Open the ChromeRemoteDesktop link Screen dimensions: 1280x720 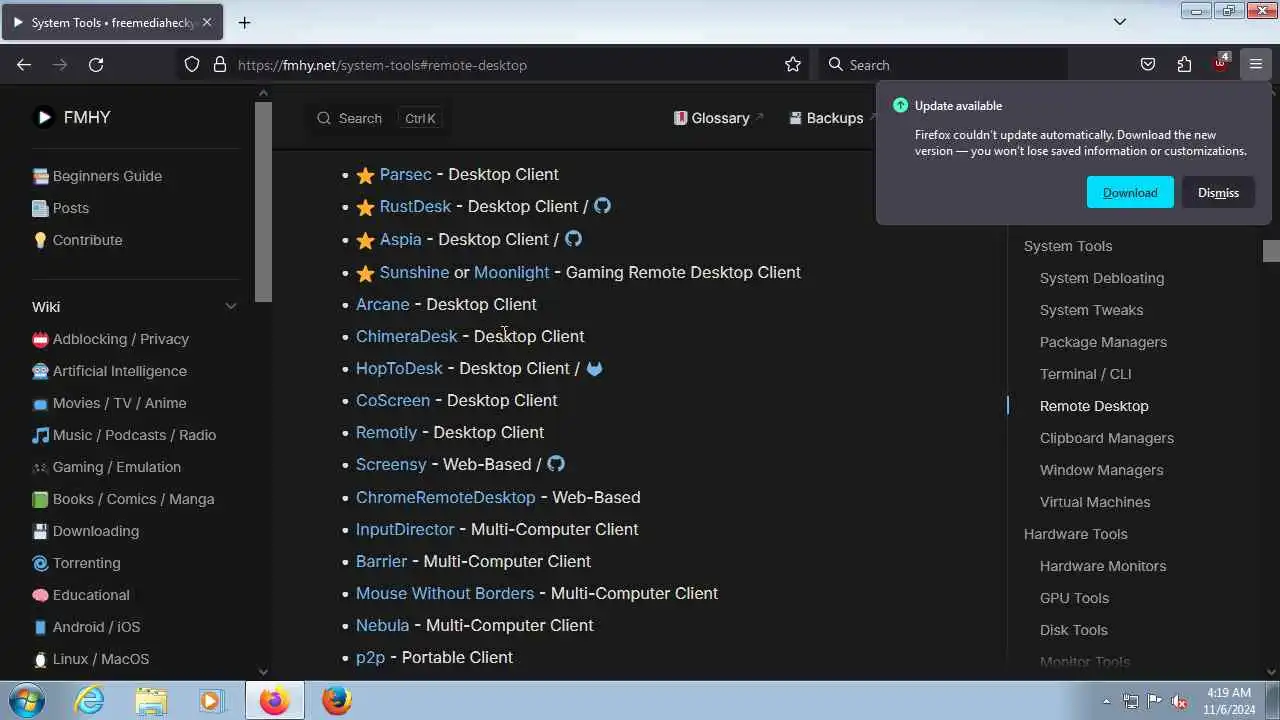[445, 497]
